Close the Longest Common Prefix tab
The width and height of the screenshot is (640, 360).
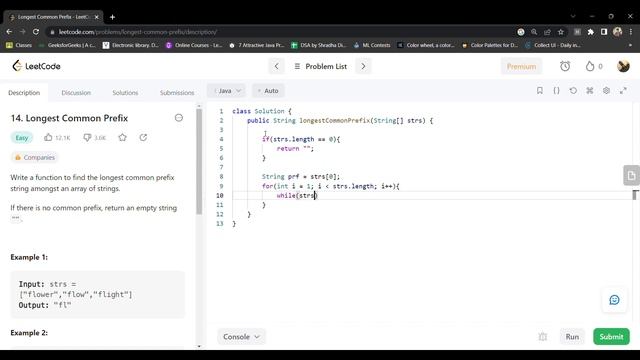[97, 17]
